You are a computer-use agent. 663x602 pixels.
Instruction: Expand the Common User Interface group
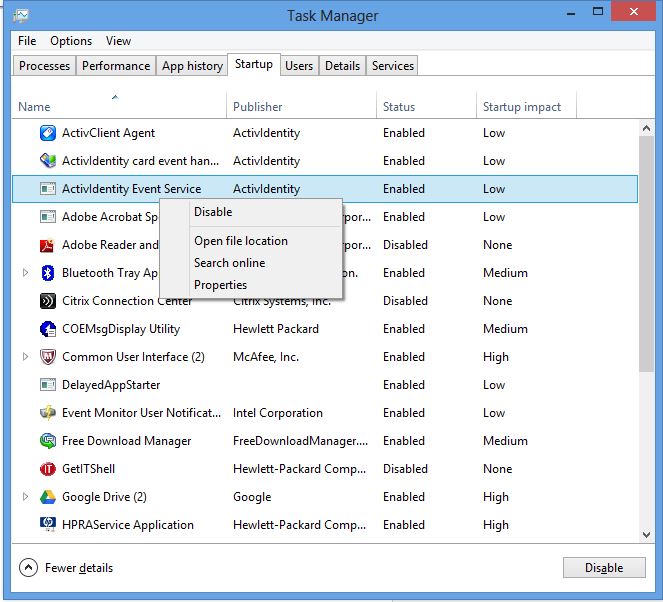coord(26,357)
